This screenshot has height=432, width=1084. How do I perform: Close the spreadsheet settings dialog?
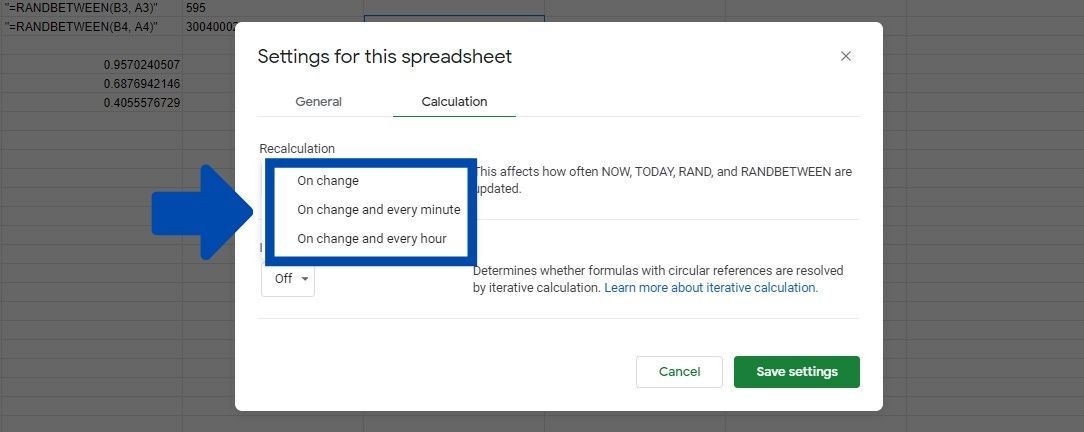click(846, 56)
